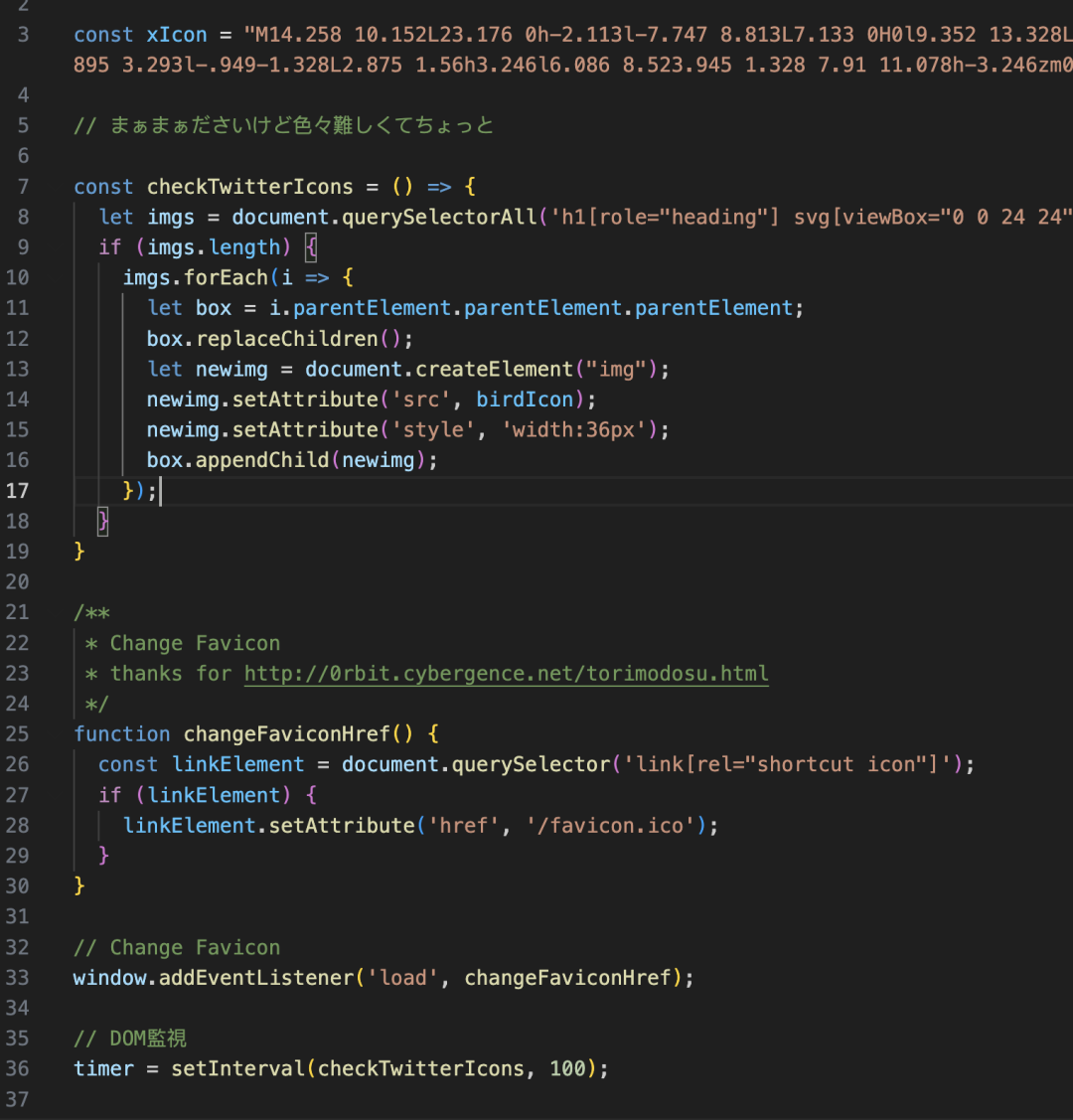Click the 'changeFaviconHref' function name on line 25

pos(286,734)
